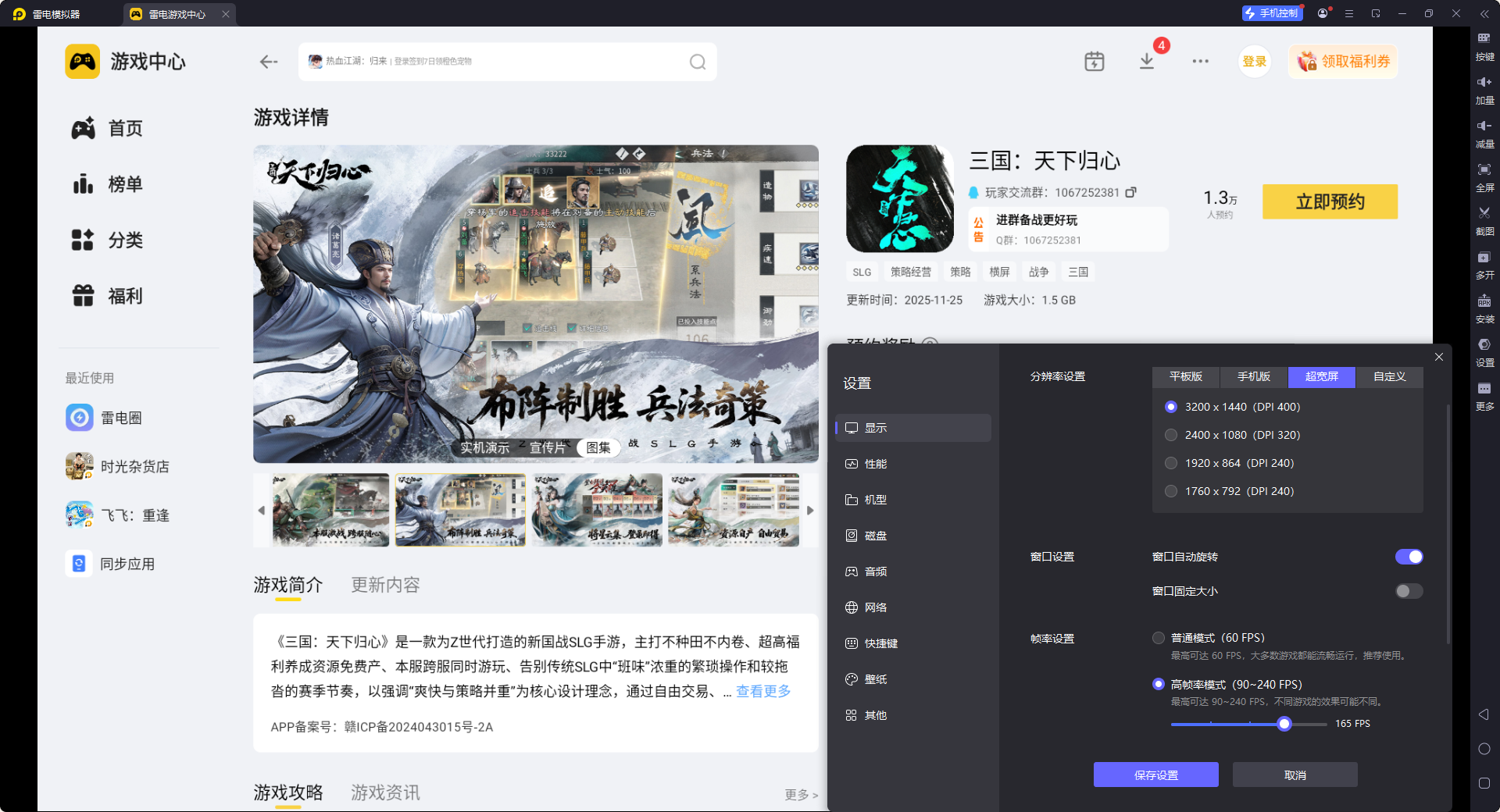The height and width of the screenshot is (812, 1500).
Task: Select the 资源自产 自由贸易 screenshot thumbnail
Action: 734,510
